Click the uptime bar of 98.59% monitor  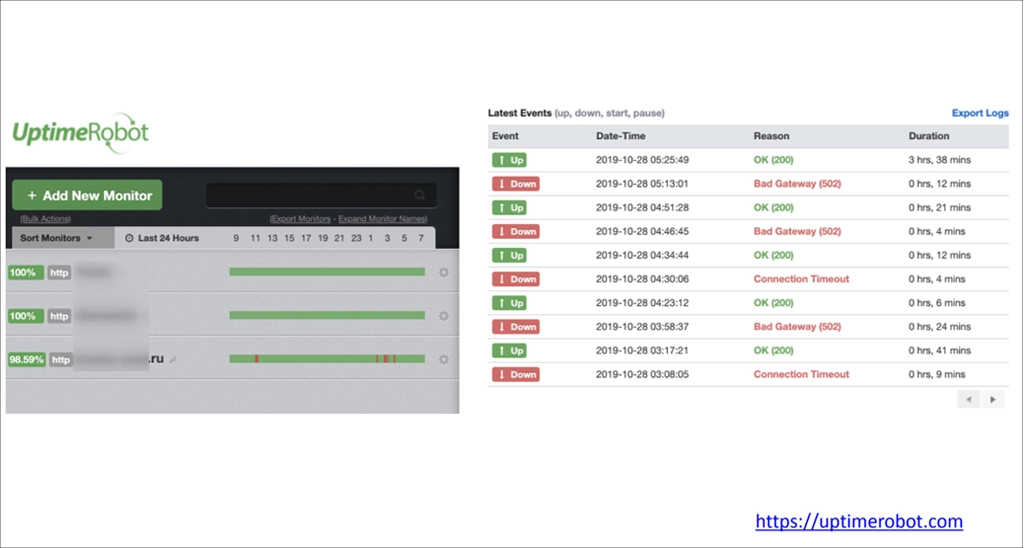tap(327, 359)
